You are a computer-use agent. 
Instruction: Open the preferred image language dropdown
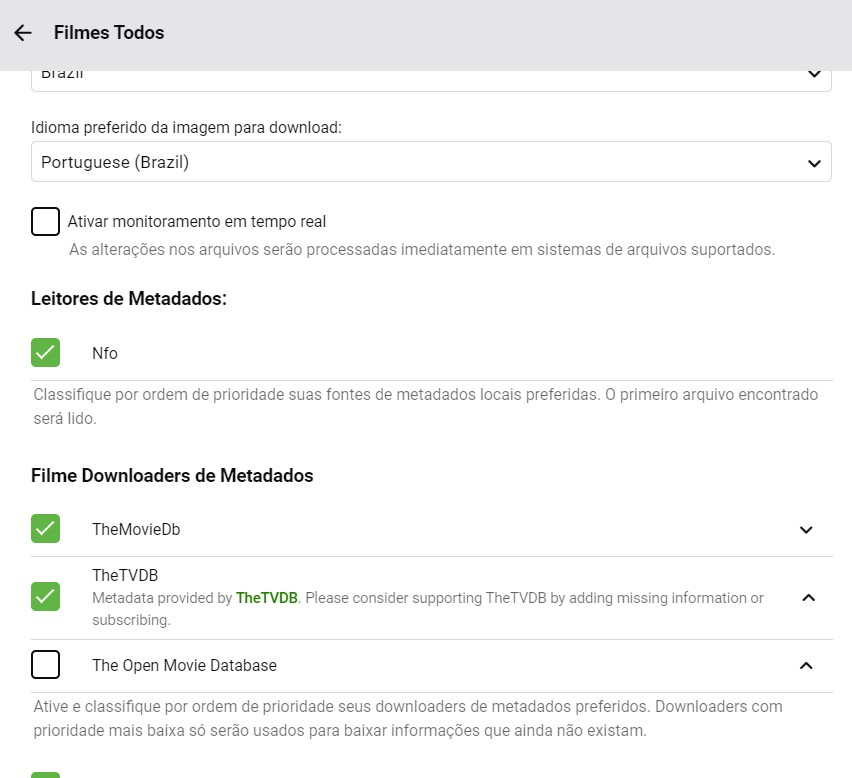point(430,162)
